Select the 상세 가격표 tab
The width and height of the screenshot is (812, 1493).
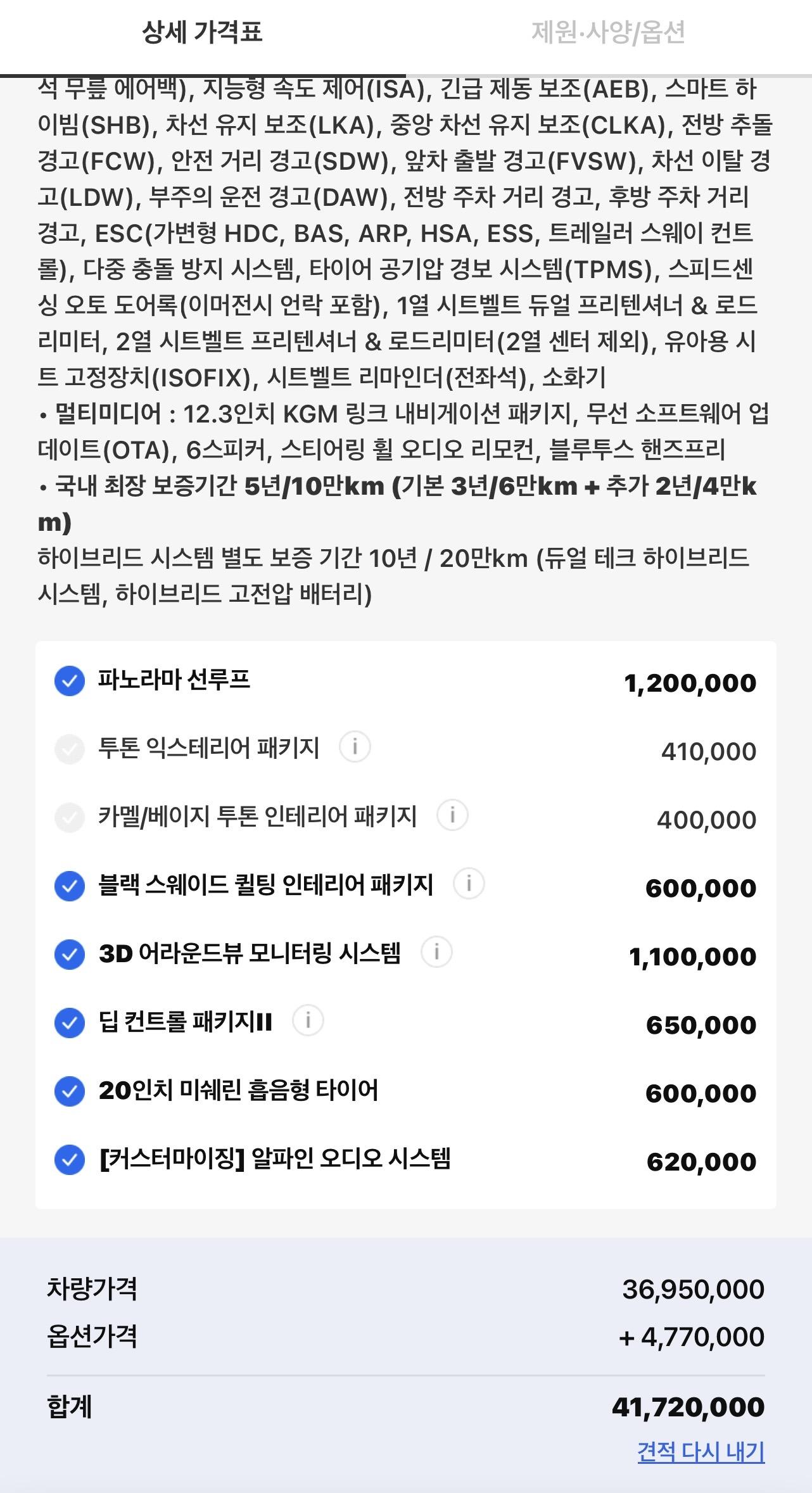click(202, 32)
